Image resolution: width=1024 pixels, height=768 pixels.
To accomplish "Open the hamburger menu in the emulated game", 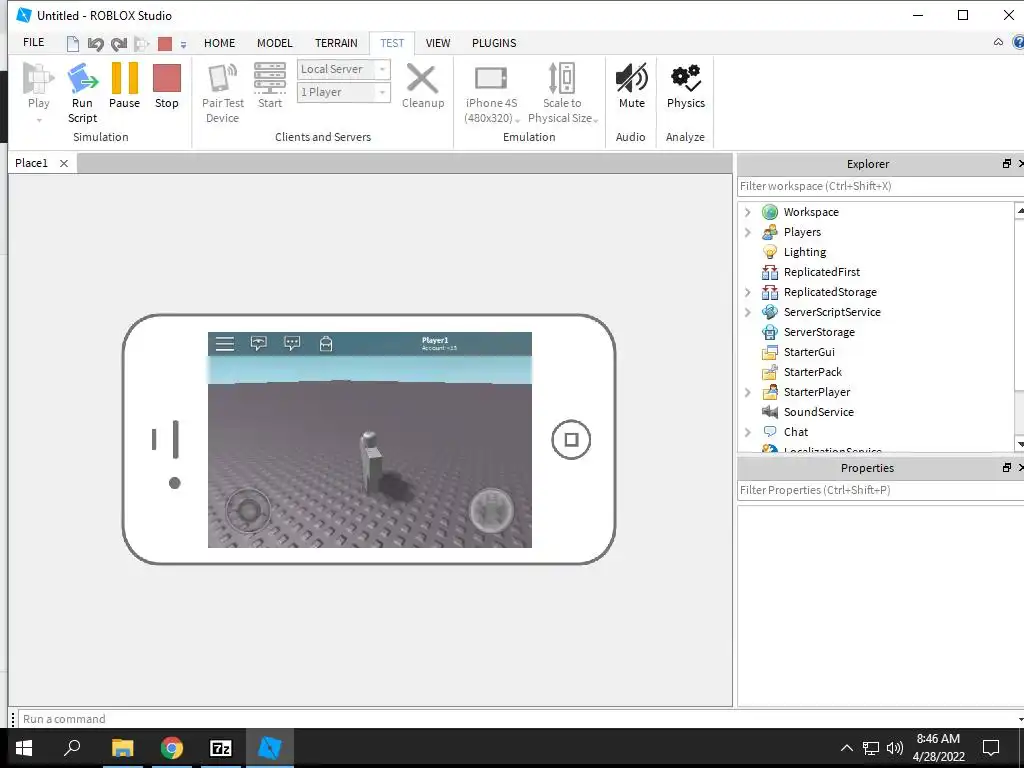I will 225,344.
